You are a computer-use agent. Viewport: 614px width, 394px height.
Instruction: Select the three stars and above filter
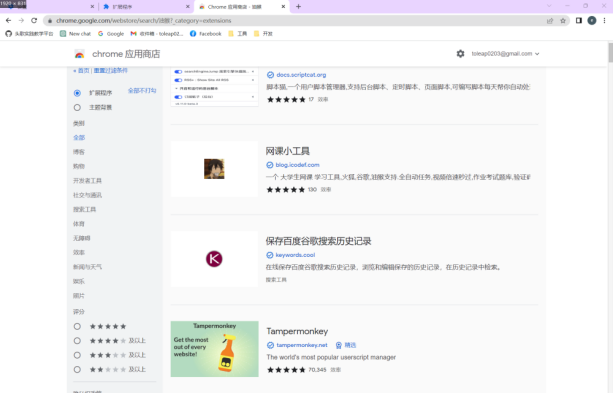pos(77,355)
